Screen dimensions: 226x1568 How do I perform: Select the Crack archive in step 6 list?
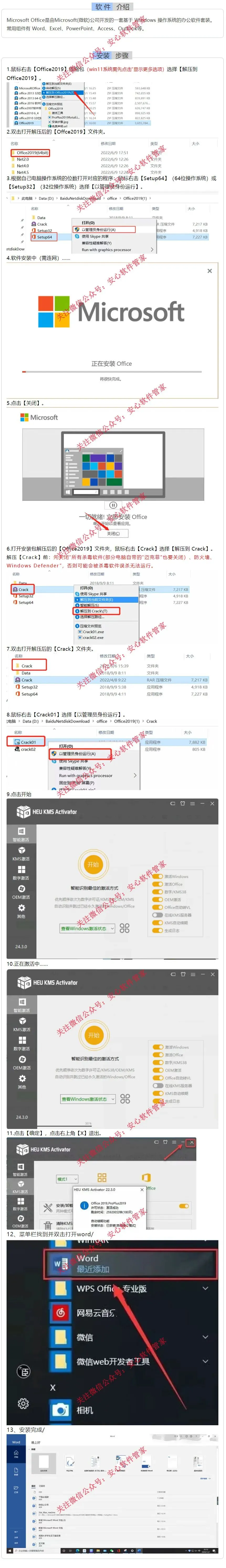[x=23, y=589]
